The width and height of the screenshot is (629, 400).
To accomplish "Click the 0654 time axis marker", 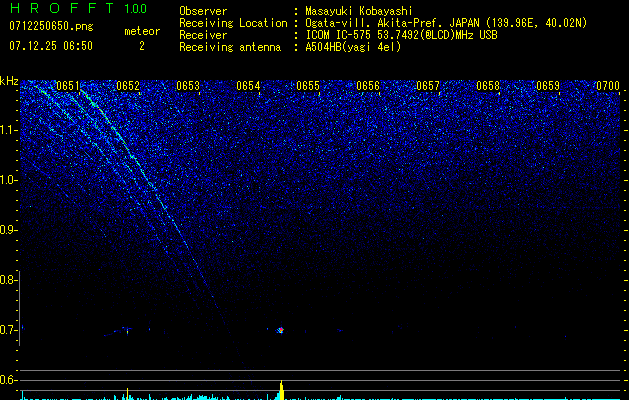I will click(x=248, y=86).
